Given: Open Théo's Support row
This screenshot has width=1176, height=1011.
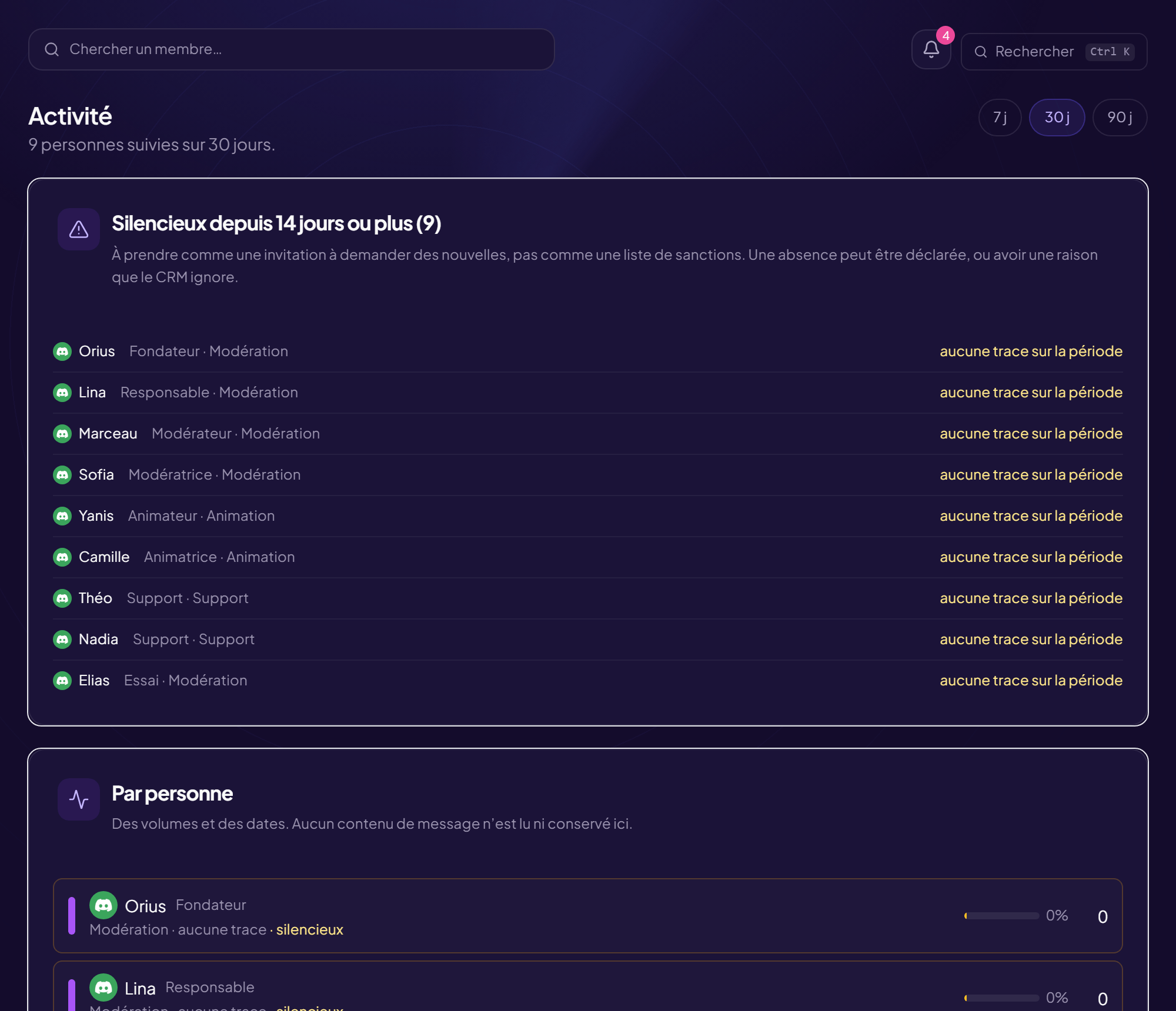Looking at the screenshot, I should tap(587, 598).
